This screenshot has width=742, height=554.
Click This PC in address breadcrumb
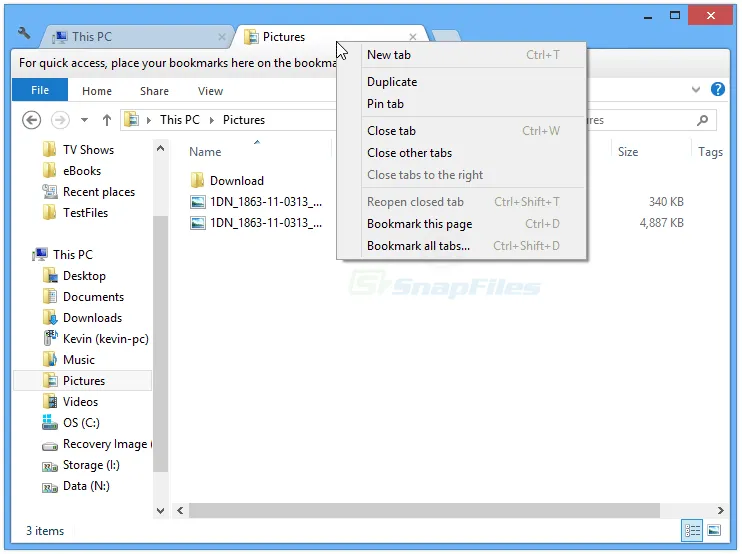[180, 120]
